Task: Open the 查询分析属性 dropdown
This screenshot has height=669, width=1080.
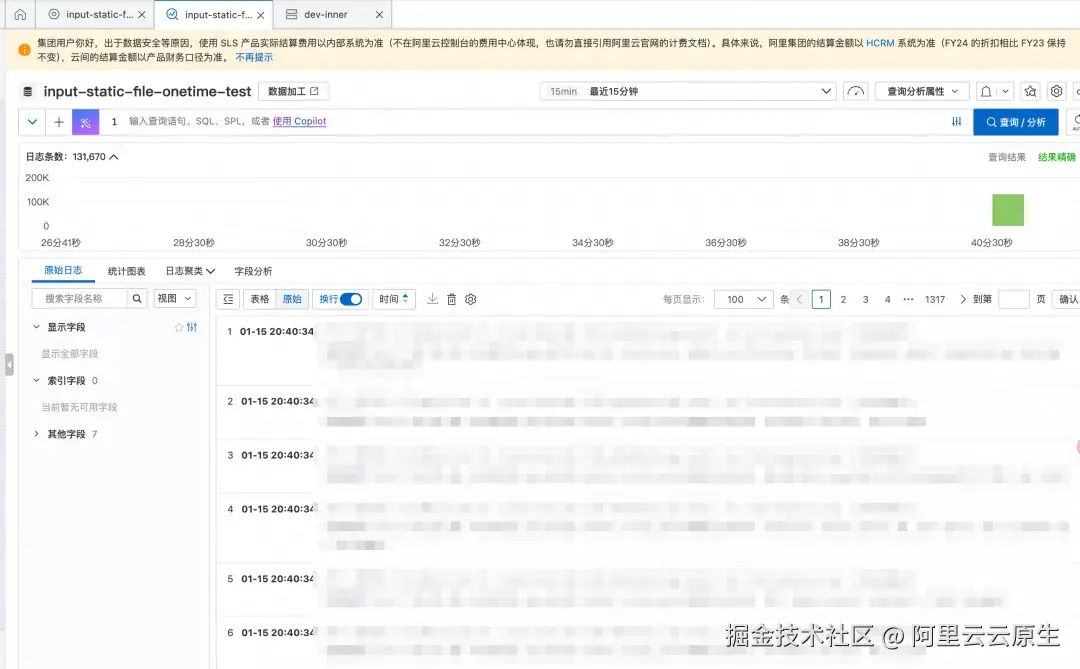Action: [x=922, y=91]
